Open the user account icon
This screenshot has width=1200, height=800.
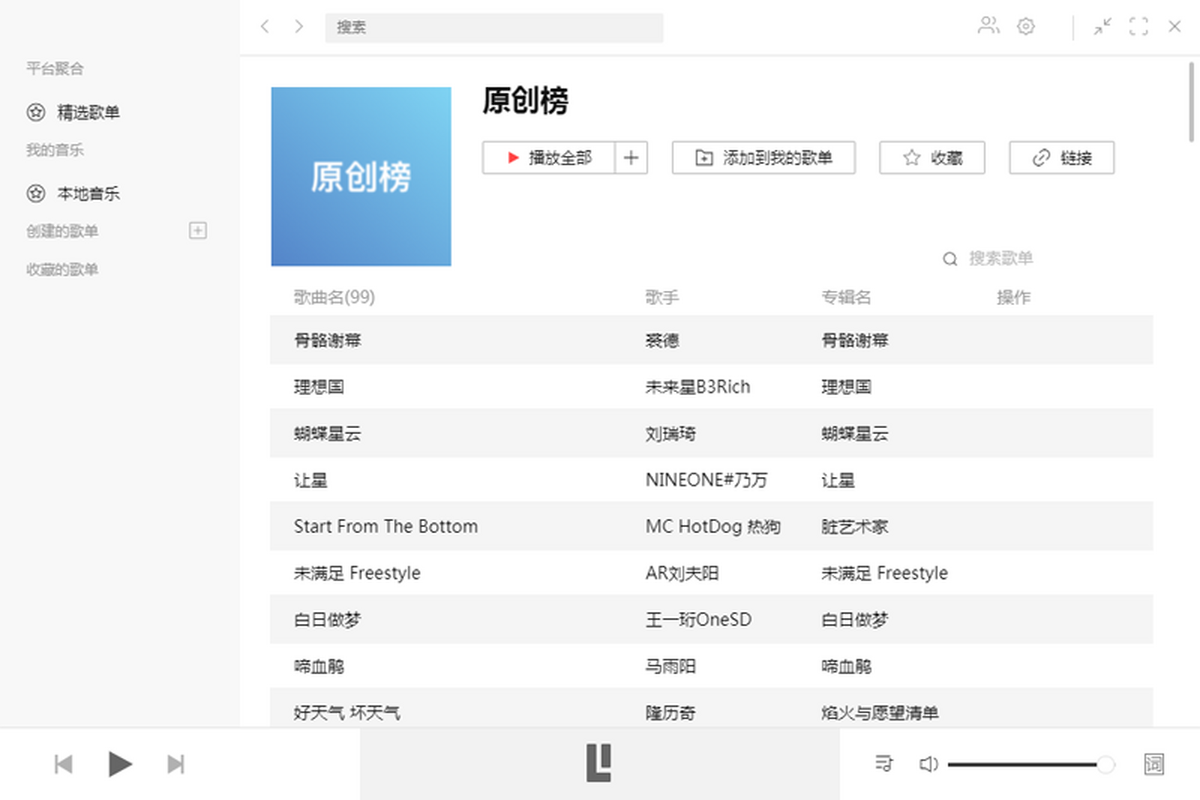tap(988, 27)
